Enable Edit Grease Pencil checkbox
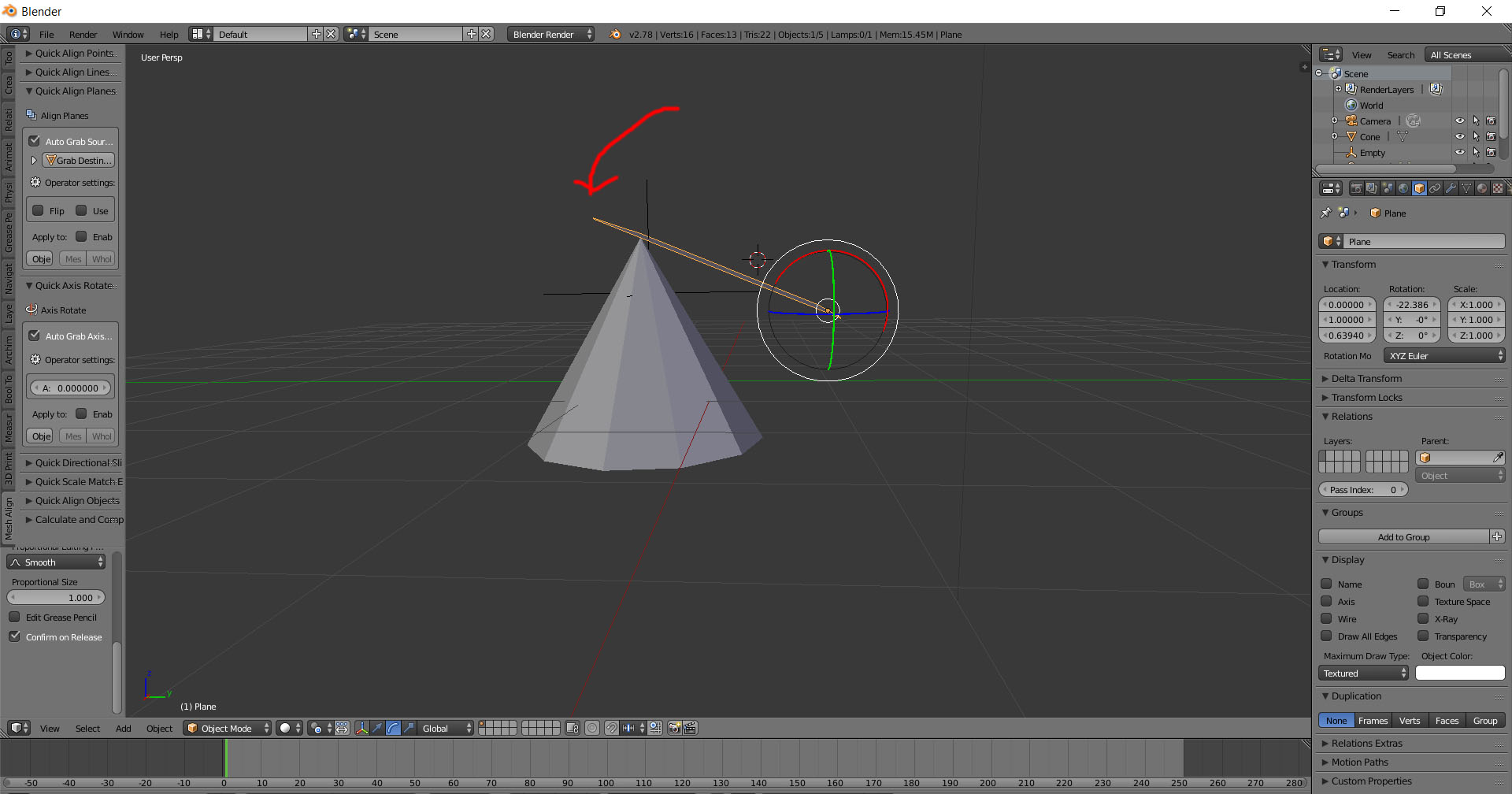The width and height of the screenshot is (1512, 794). pyautogui.click(x=14, y=617)
